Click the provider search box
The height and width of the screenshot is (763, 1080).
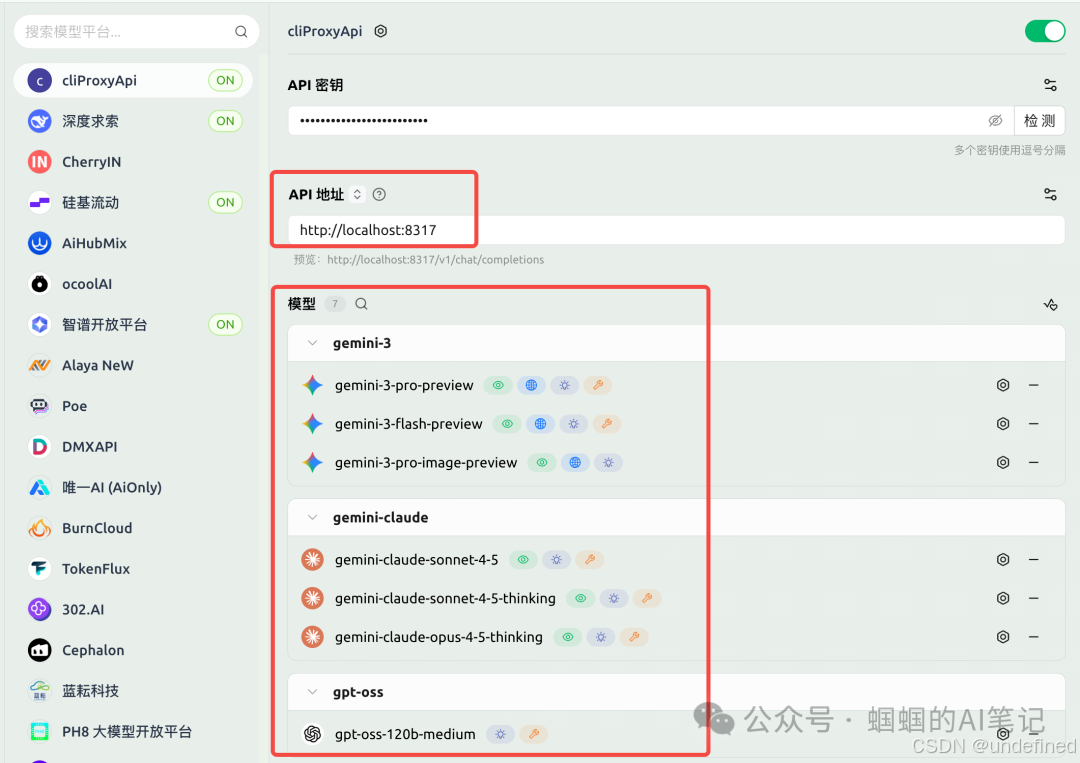coord(136,32)
